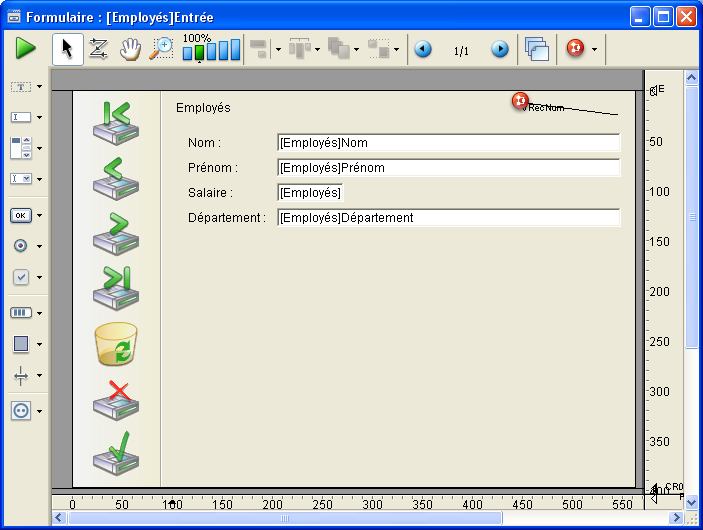The image size is (703, 530).
Task: Go to the next form page
Action: pyautogui.click(x=500, y=49)
